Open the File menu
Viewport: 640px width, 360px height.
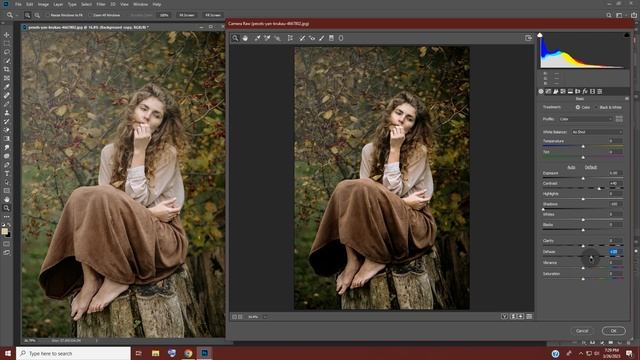(18, 4)
